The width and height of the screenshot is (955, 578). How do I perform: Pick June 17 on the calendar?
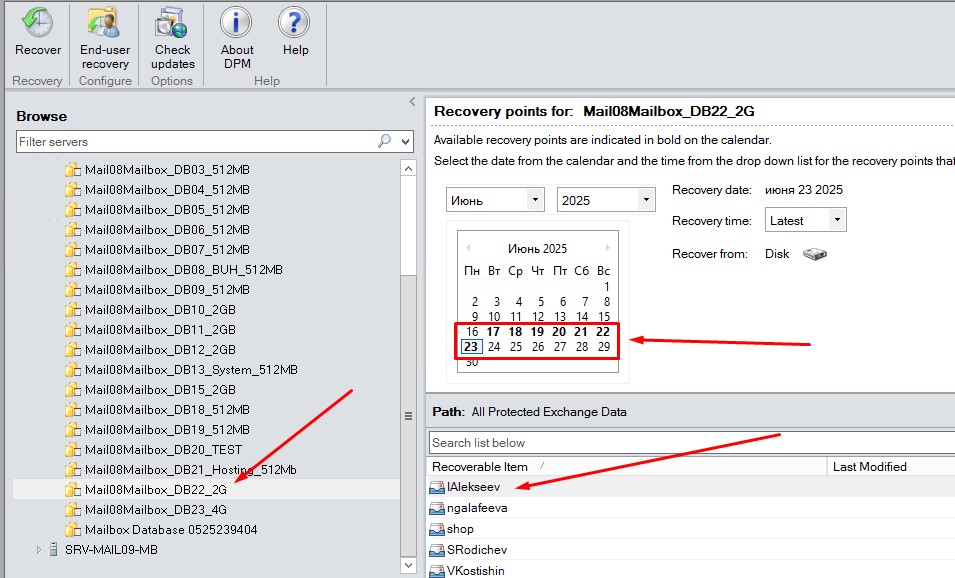[494, 331]
